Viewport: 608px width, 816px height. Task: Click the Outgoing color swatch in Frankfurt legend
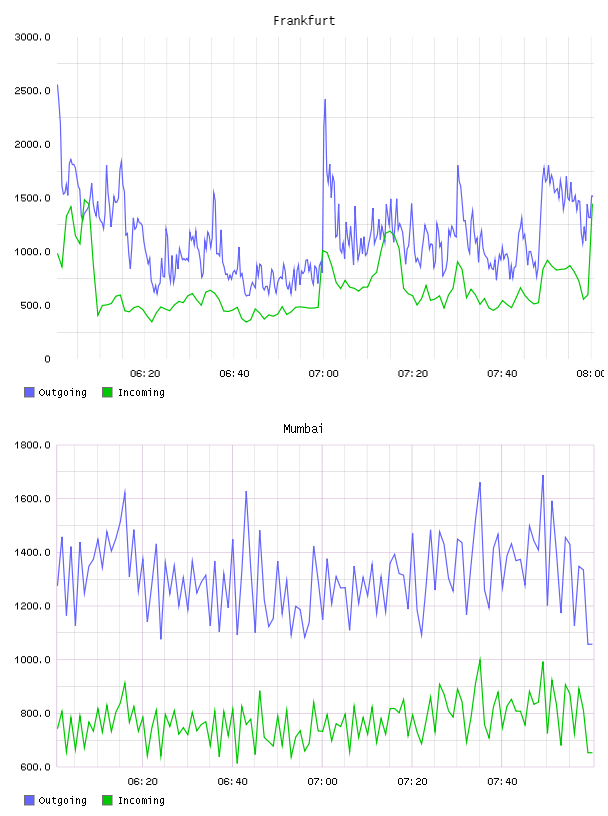click(x=29, y=392)
